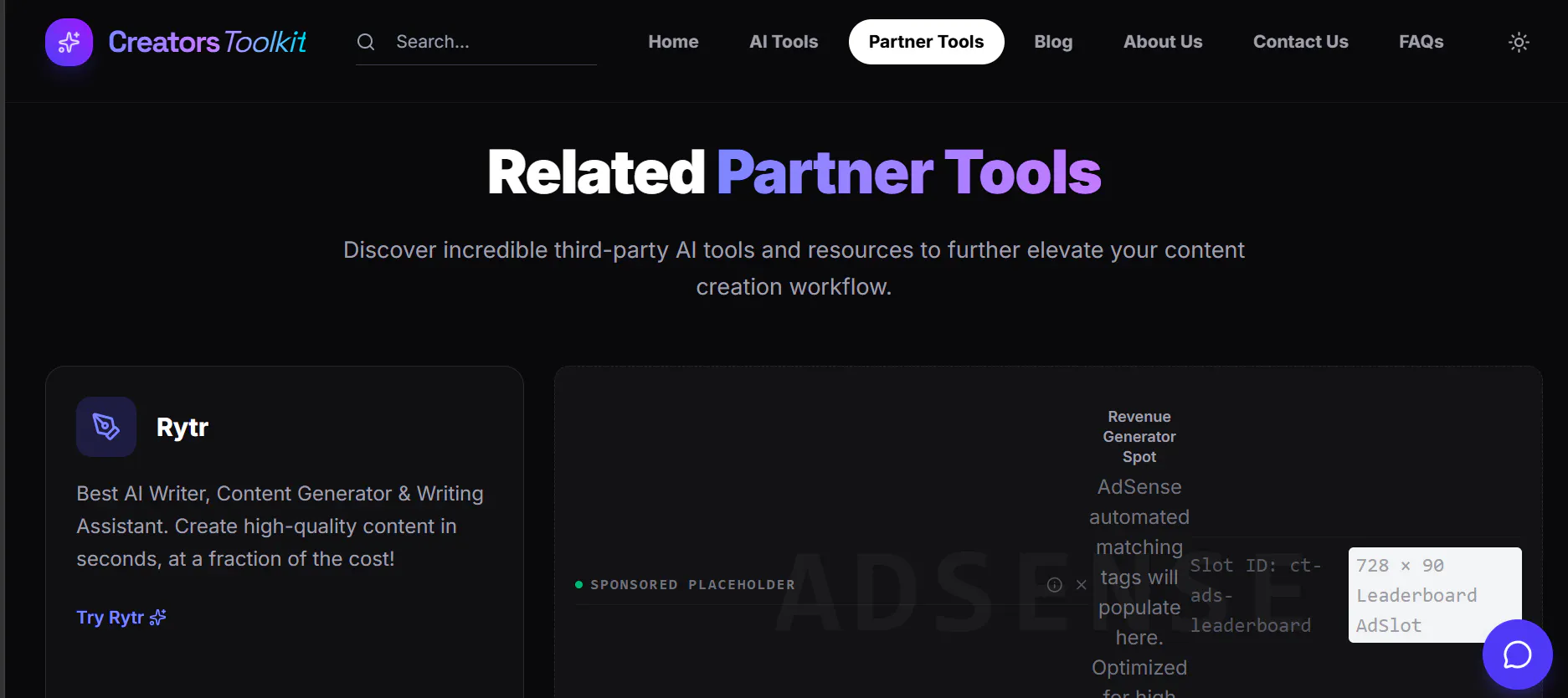Click the Discover incredible third-party AI tools subtitle
The height and width of the screenshot is (698, 1568).
[794, 268]
